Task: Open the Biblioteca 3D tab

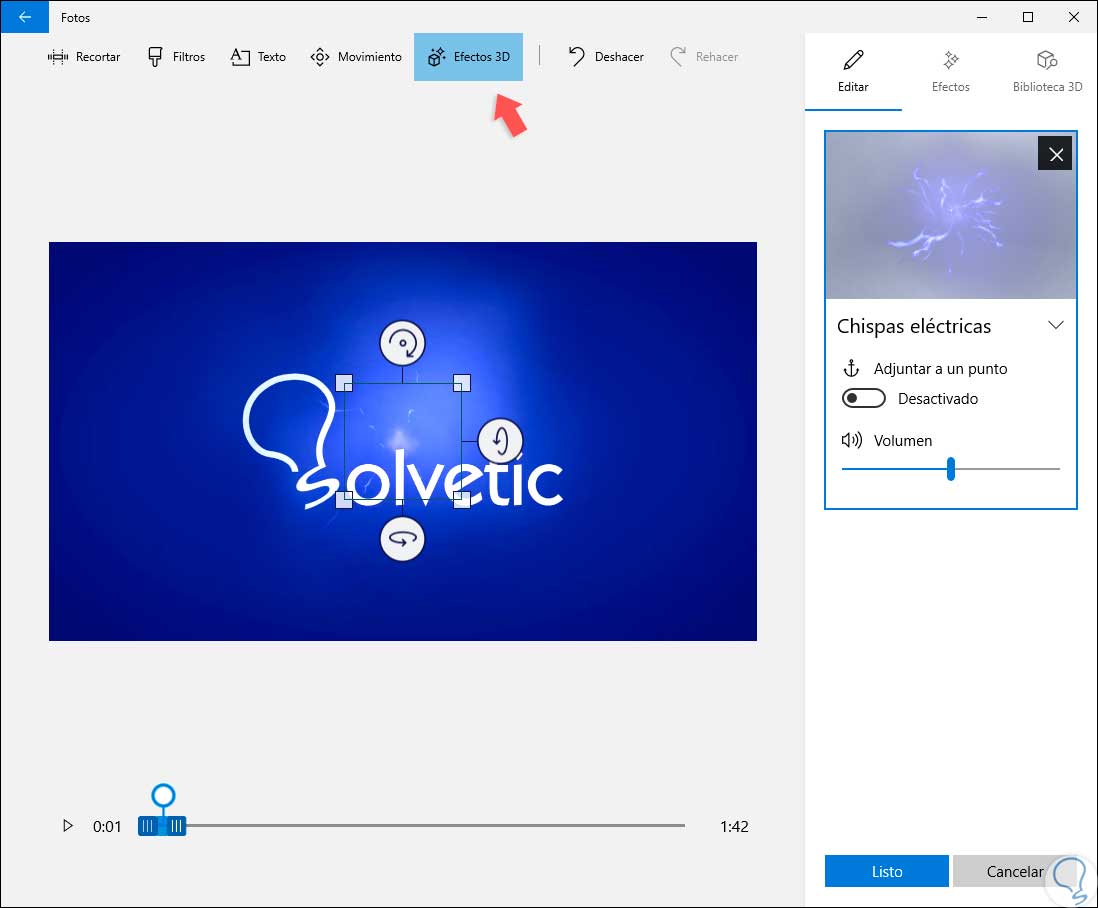Action: tap(1047, 71)
